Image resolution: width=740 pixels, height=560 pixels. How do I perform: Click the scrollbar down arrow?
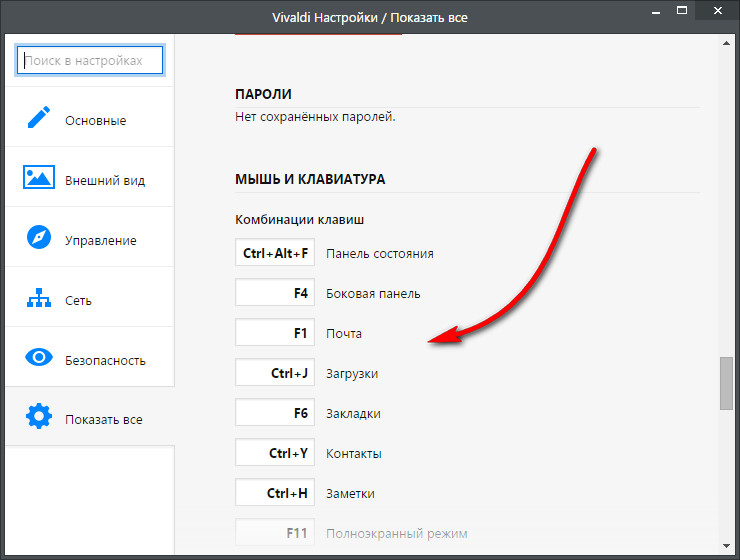click(726, 546)
